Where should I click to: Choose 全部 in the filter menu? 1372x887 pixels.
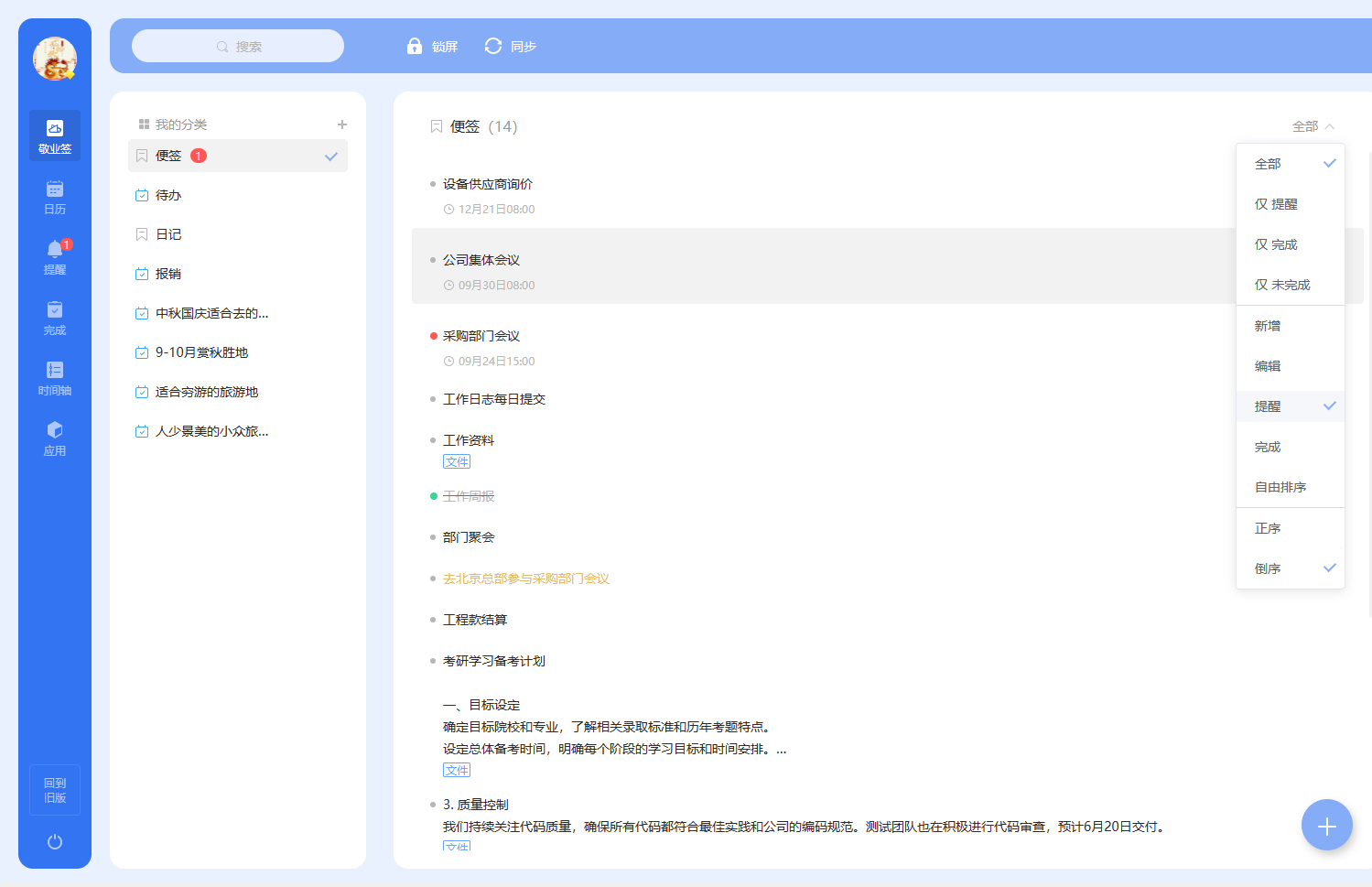1291,164
